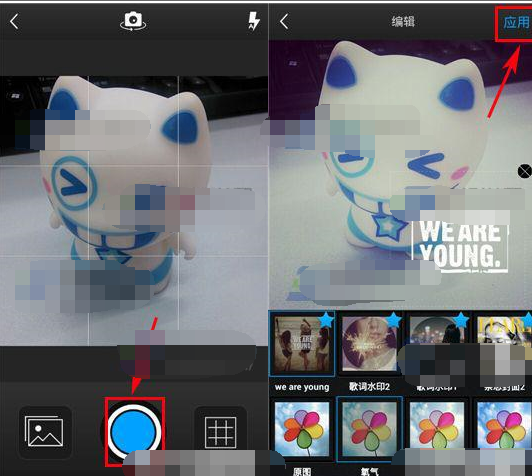Choose the fourth yellow starred watermark thumbnail
This screenshot has width=532, height=476.
(504, 343)
